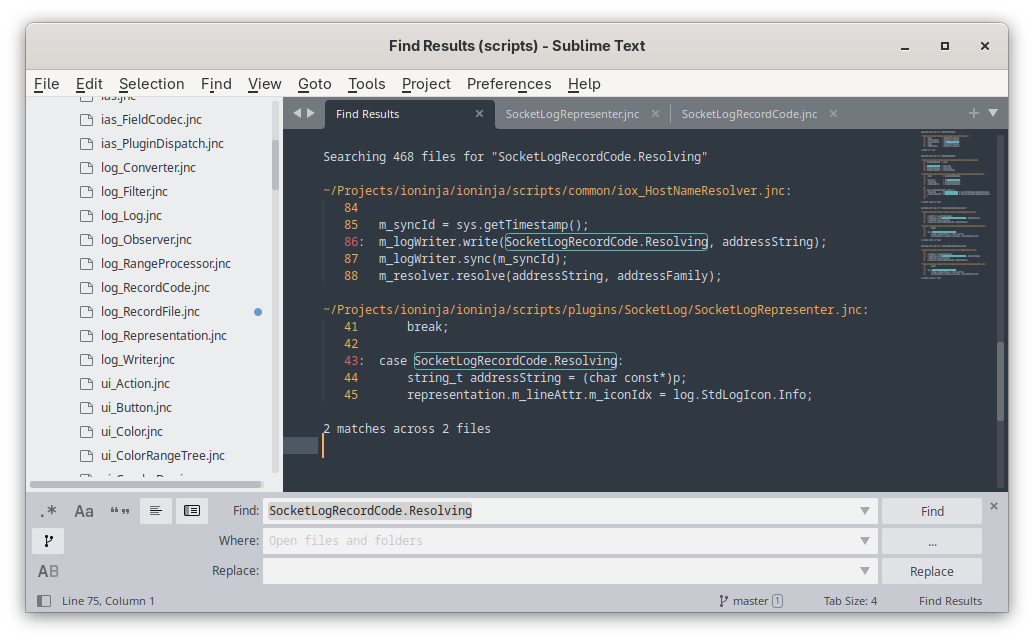
Task: Toggle use buffer for results icon
Action: pos(192,511)
